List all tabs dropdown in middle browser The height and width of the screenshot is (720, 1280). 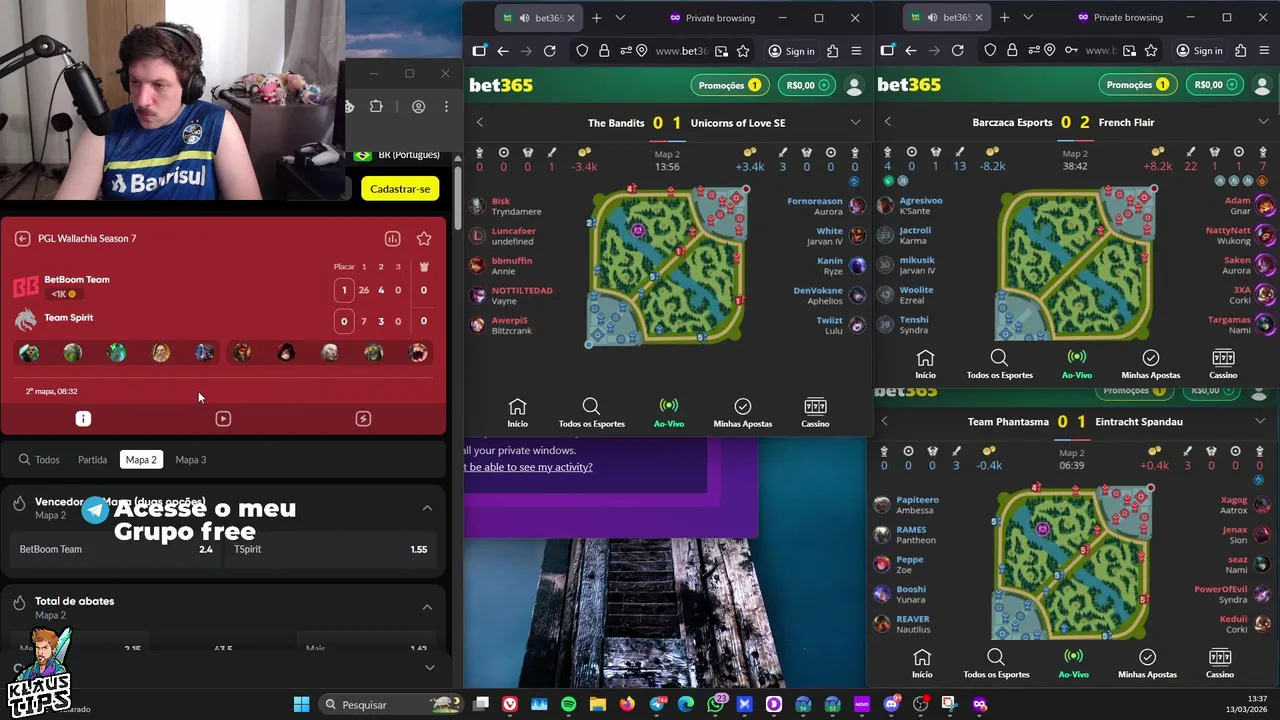(x=620, y=18)
